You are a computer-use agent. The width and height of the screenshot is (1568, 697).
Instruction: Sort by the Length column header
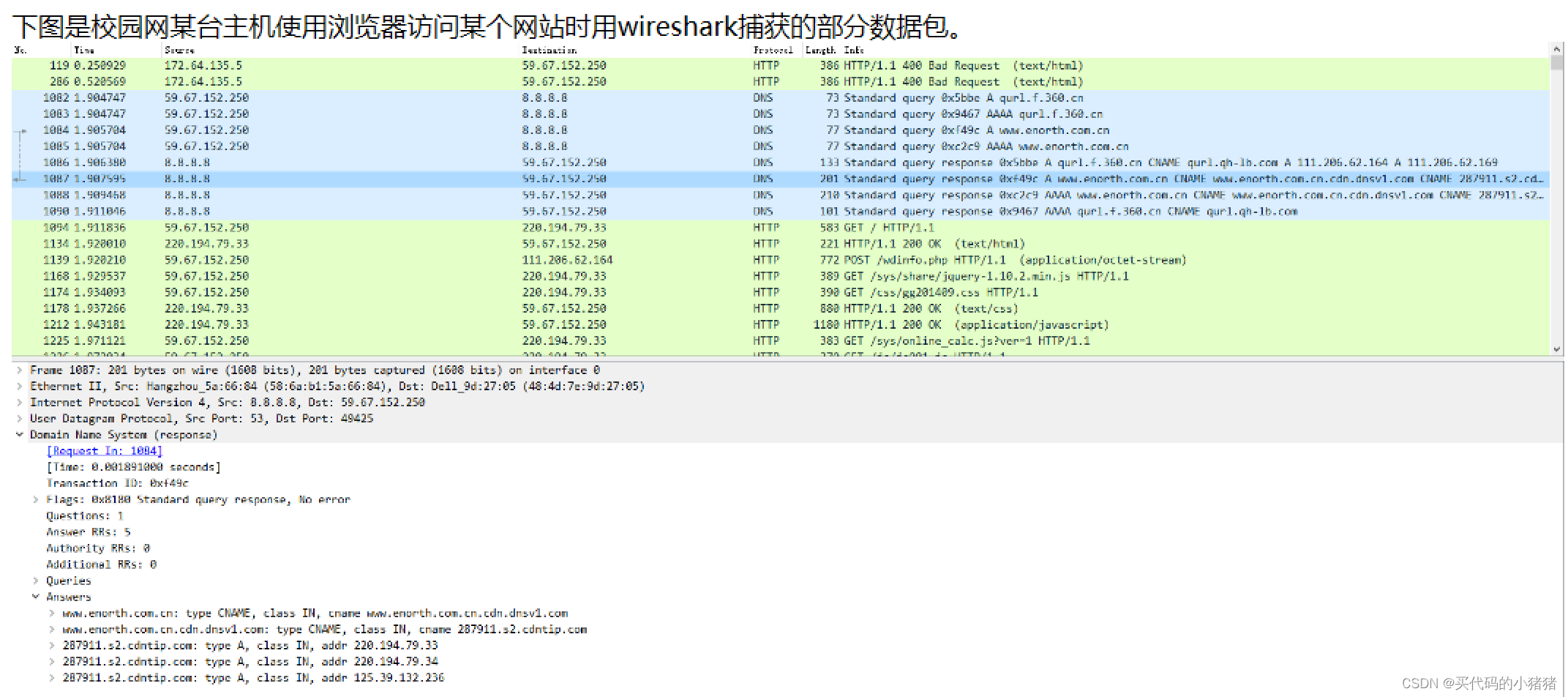[x=821, y=51]
